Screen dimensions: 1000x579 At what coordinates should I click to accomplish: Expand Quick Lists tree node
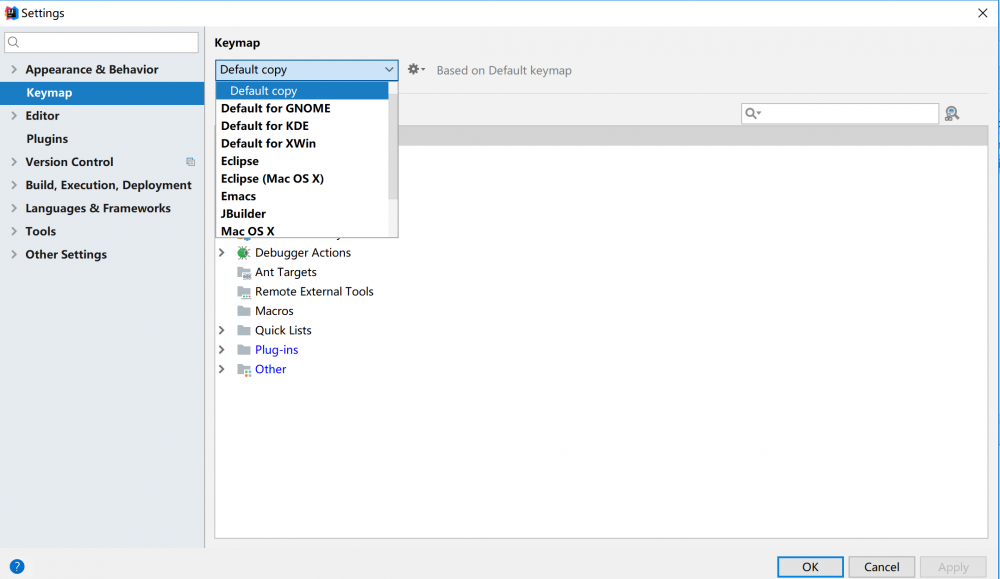222,330
